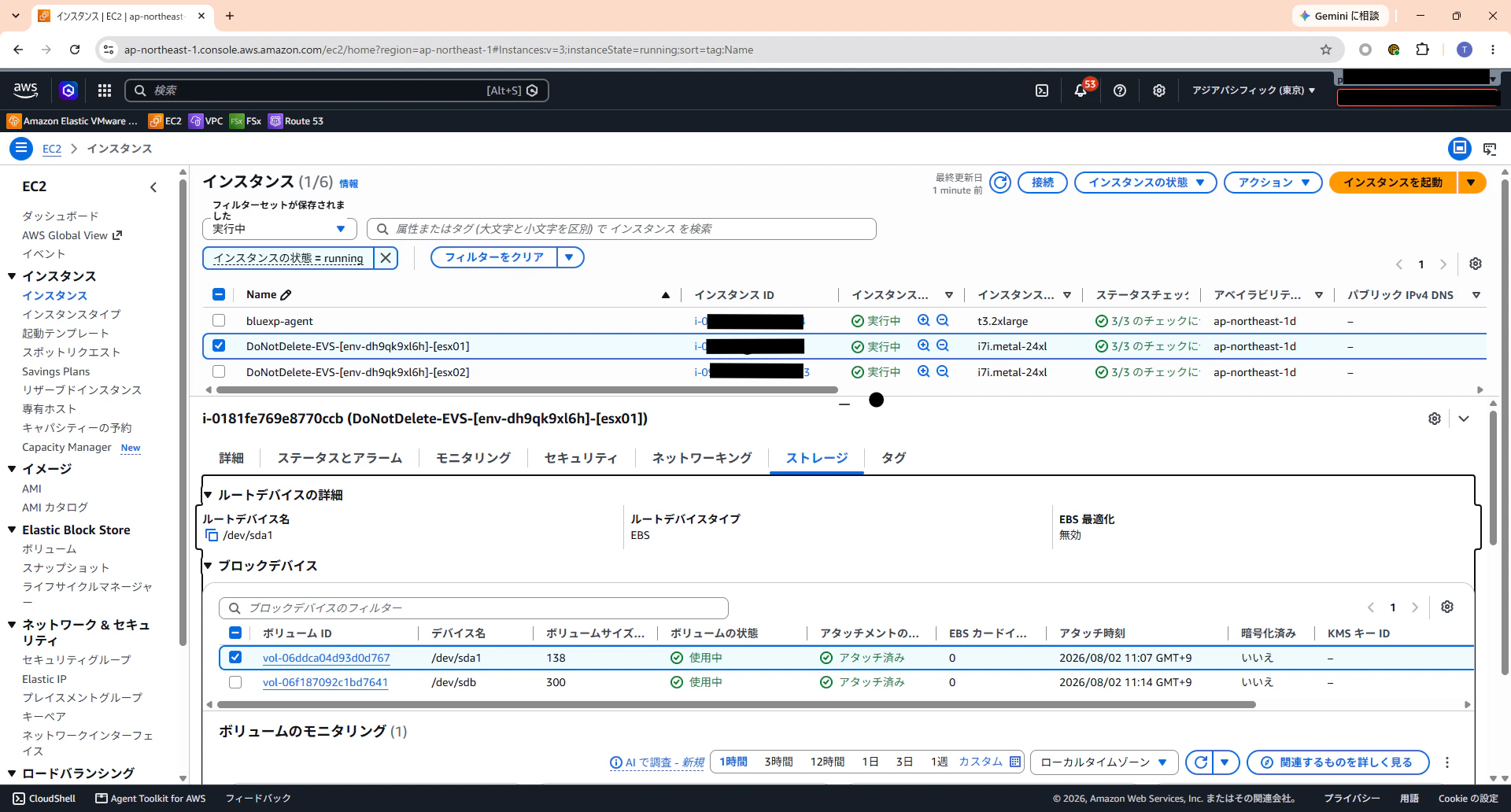Open the notifications bell with 53 alerts
The image size is (1511, 812).
[x=1081, y=90]
